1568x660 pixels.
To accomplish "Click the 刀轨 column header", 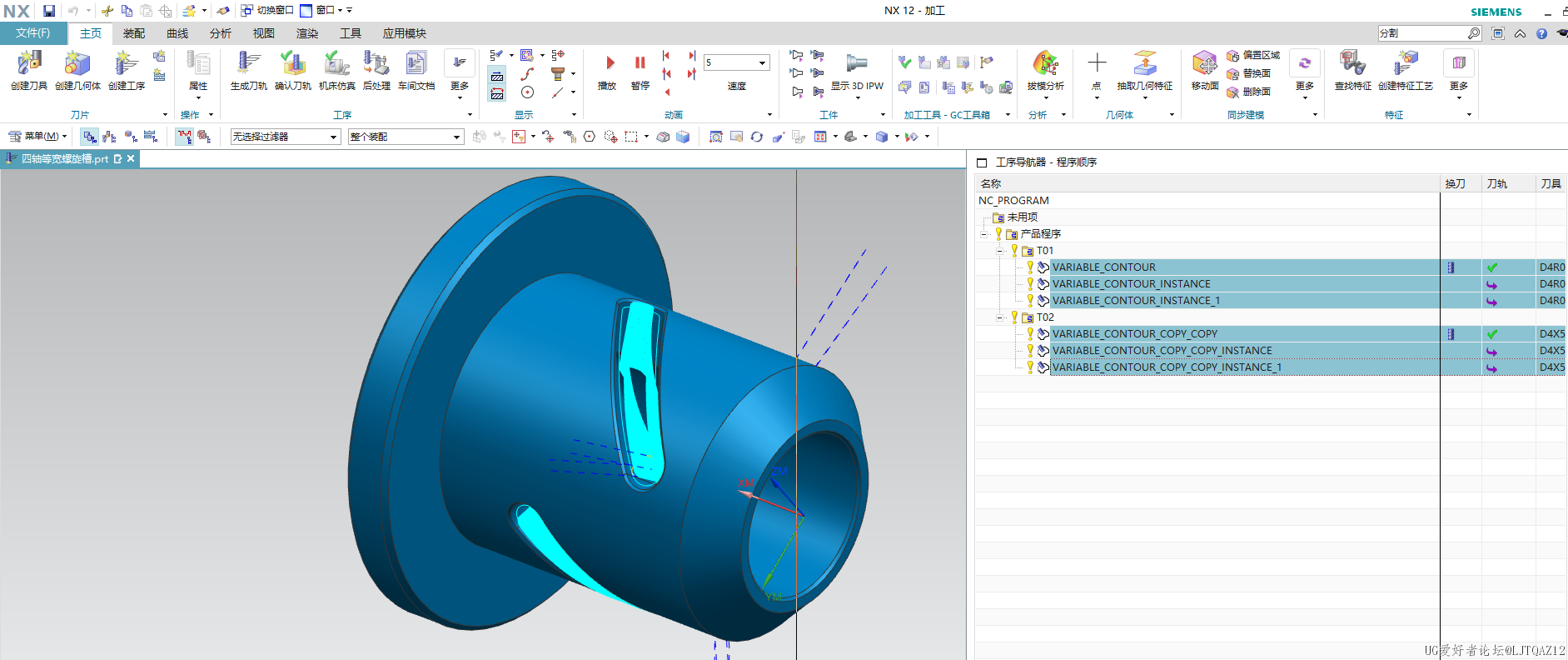I will pos(1508,184).
